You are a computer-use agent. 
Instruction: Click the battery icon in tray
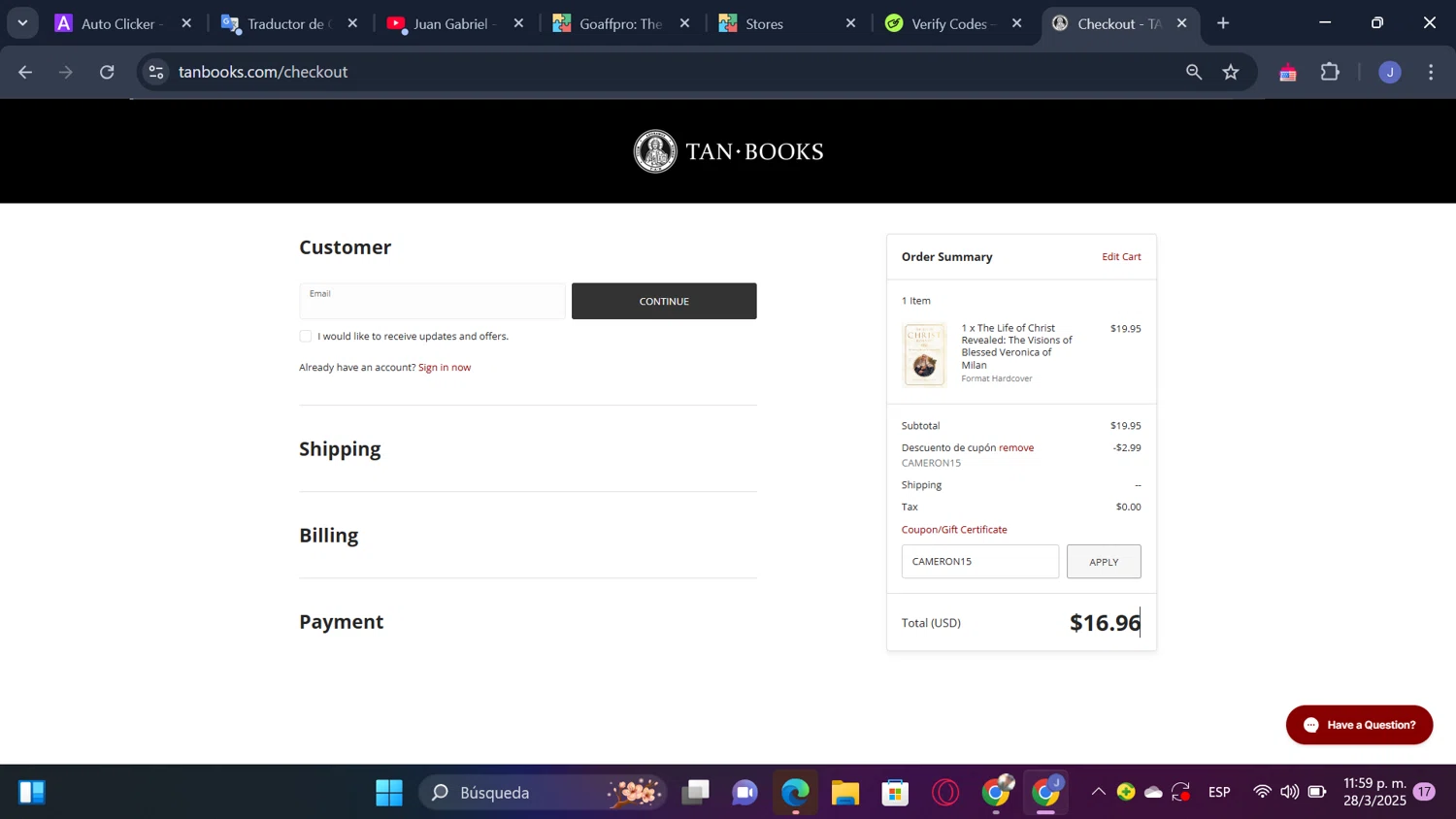tap(1317, 792)
